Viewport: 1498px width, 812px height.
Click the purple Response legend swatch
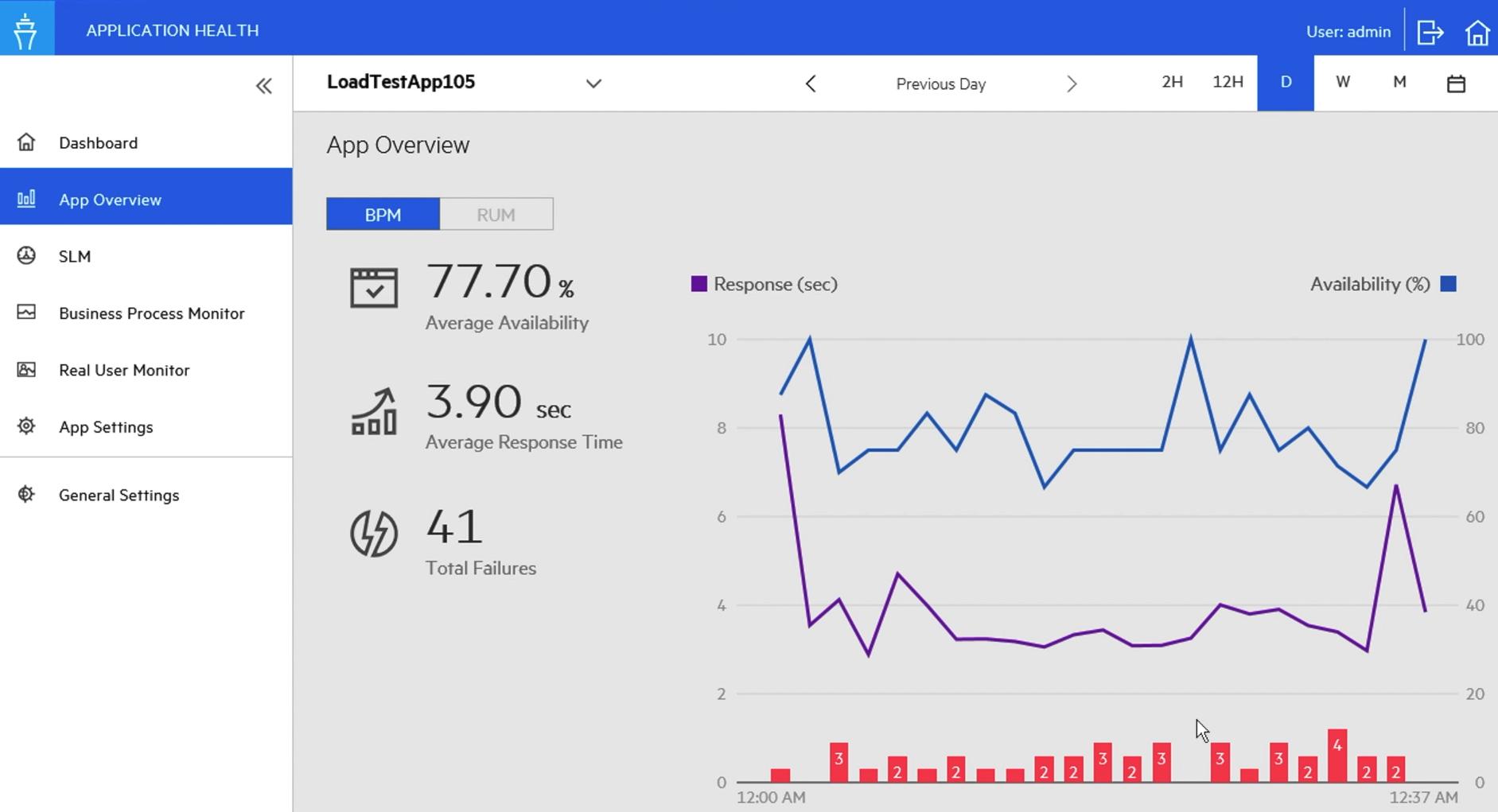pyautogui.click(x=698, y=285)
